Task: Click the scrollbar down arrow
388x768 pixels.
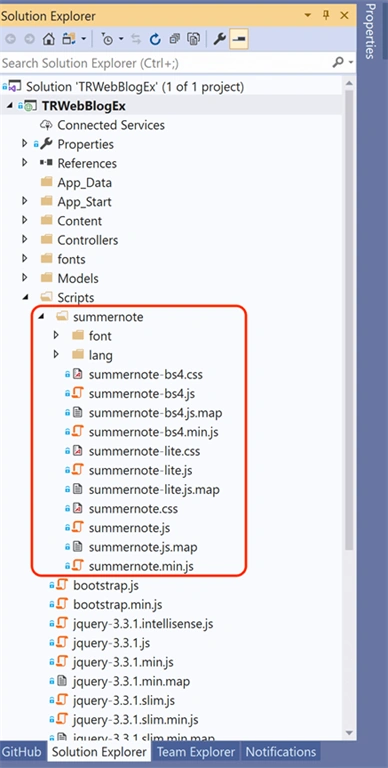Action: [x=349, y=733]
